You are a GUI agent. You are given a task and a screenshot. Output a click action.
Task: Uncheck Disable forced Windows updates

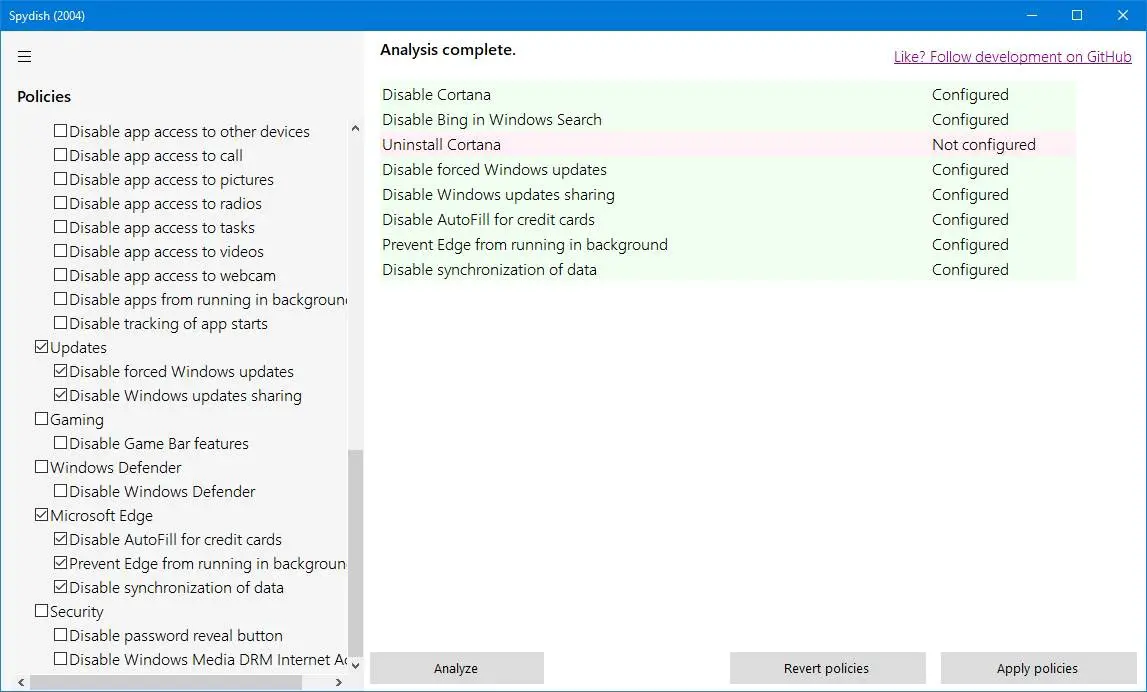tap(61, 372)
